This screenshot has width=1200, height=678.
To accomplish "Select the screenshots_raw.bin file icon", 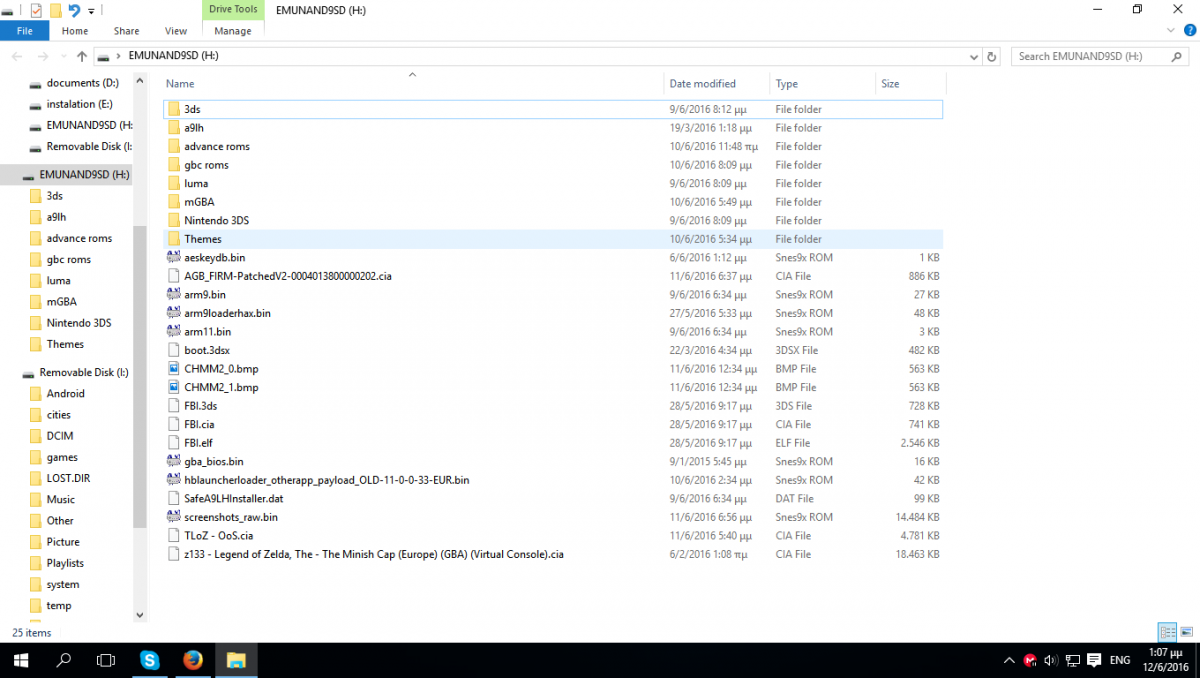I will point(174,517).
